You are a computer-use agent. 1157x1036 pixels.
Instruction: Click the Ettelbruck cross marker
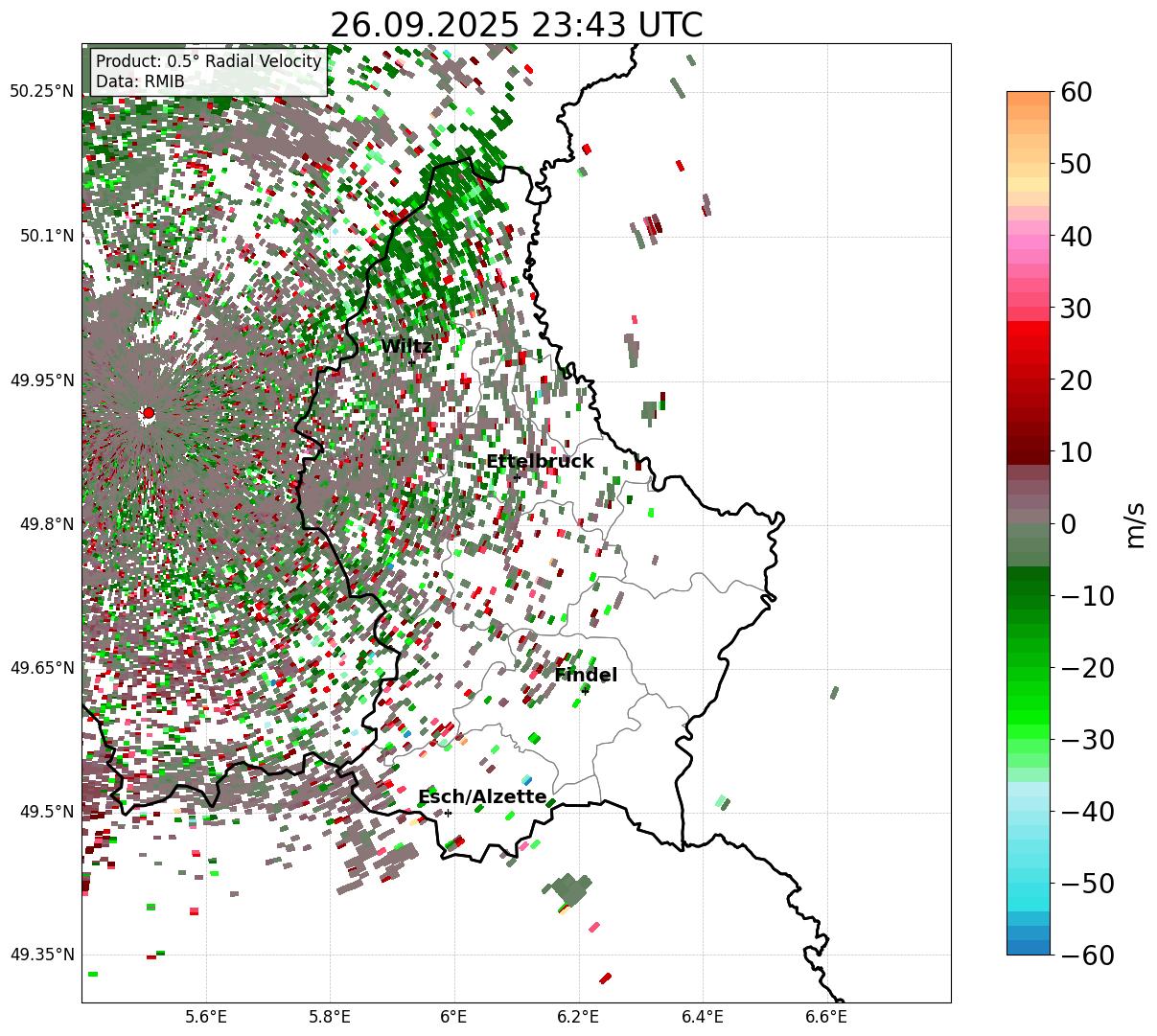click(x=516, y=477)
